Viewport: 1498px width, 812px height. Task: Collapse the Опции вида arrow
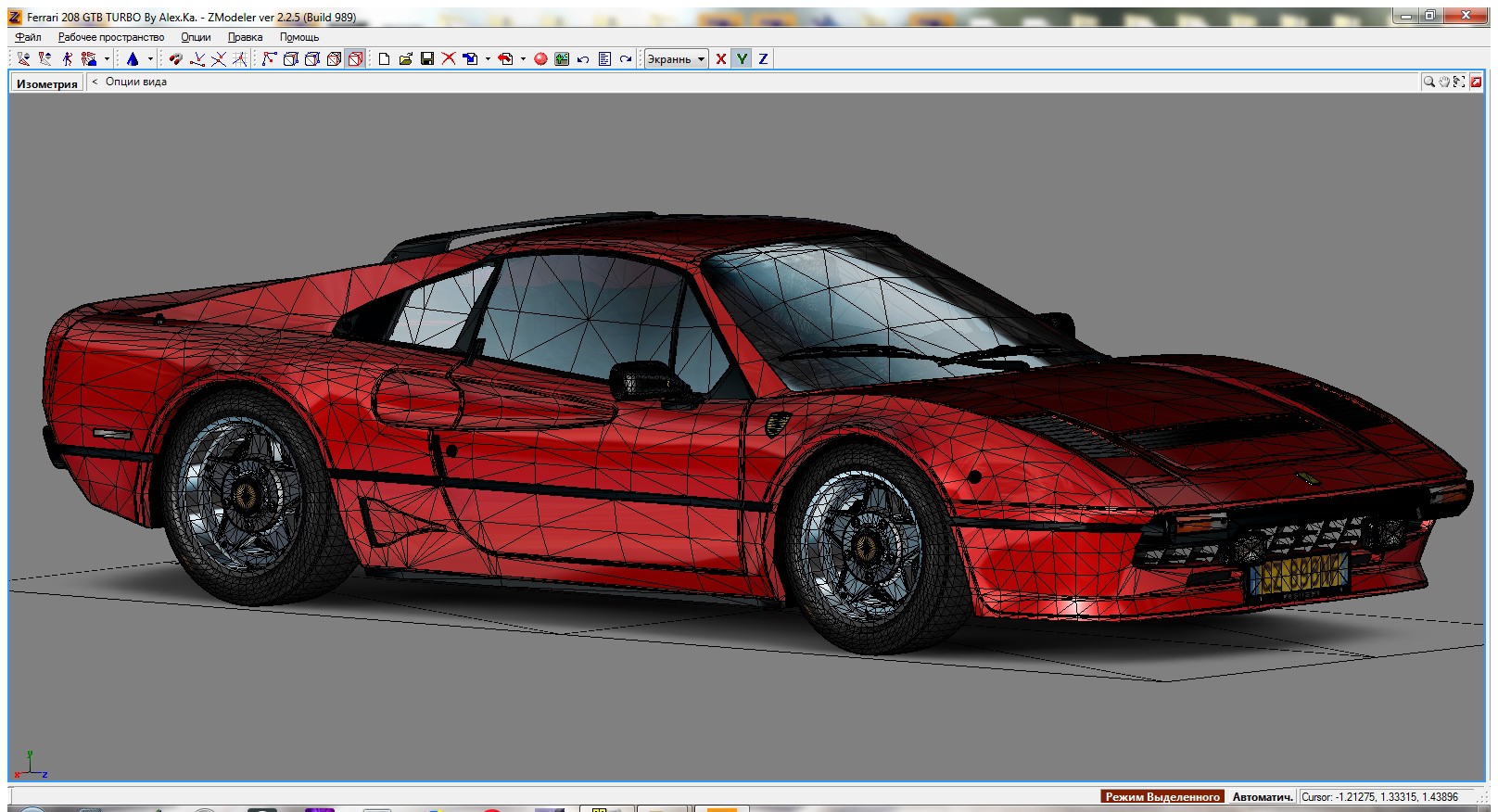click(95, 82)
